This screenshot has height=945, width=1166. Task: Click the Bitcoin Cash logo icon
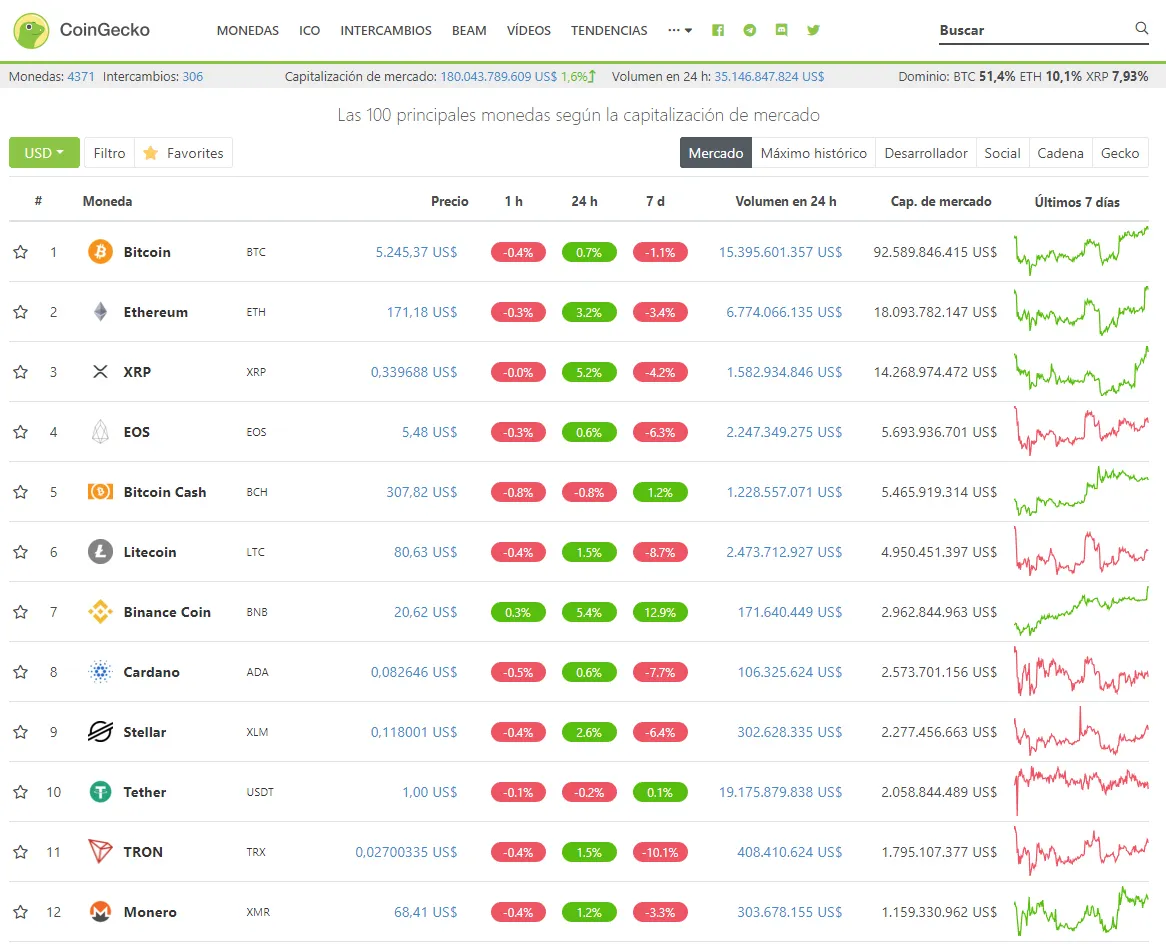click(x=100, y=492)
